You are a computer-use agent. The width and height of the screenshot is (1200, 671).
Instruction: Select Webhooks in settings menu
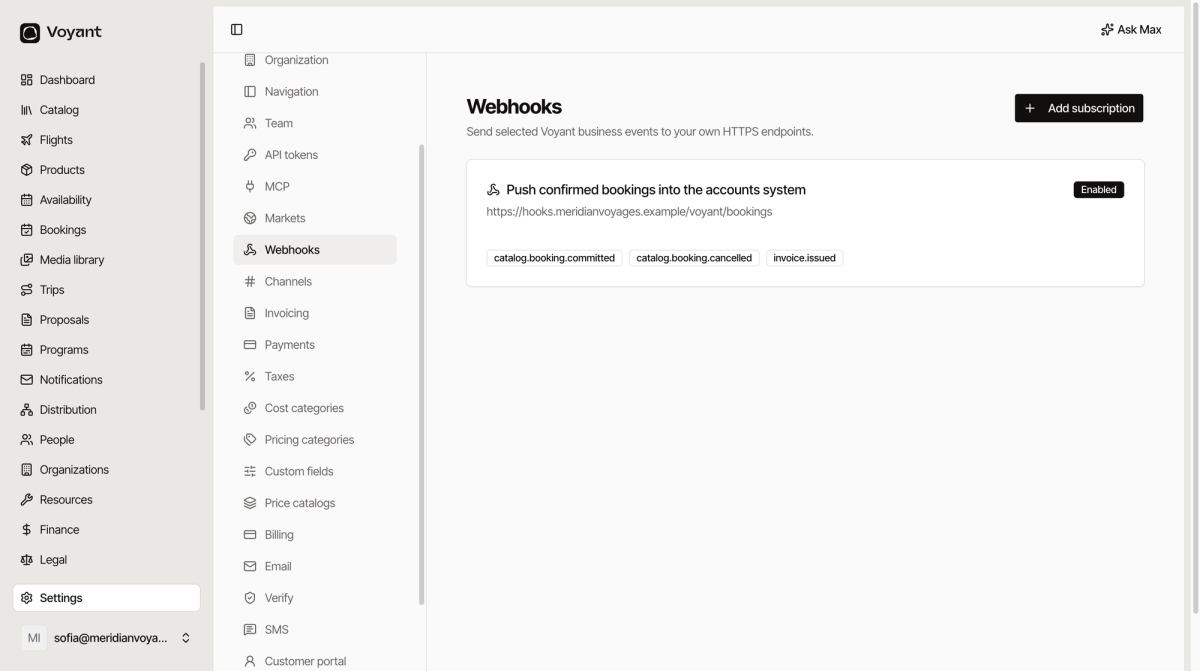[x=315, y=250]
